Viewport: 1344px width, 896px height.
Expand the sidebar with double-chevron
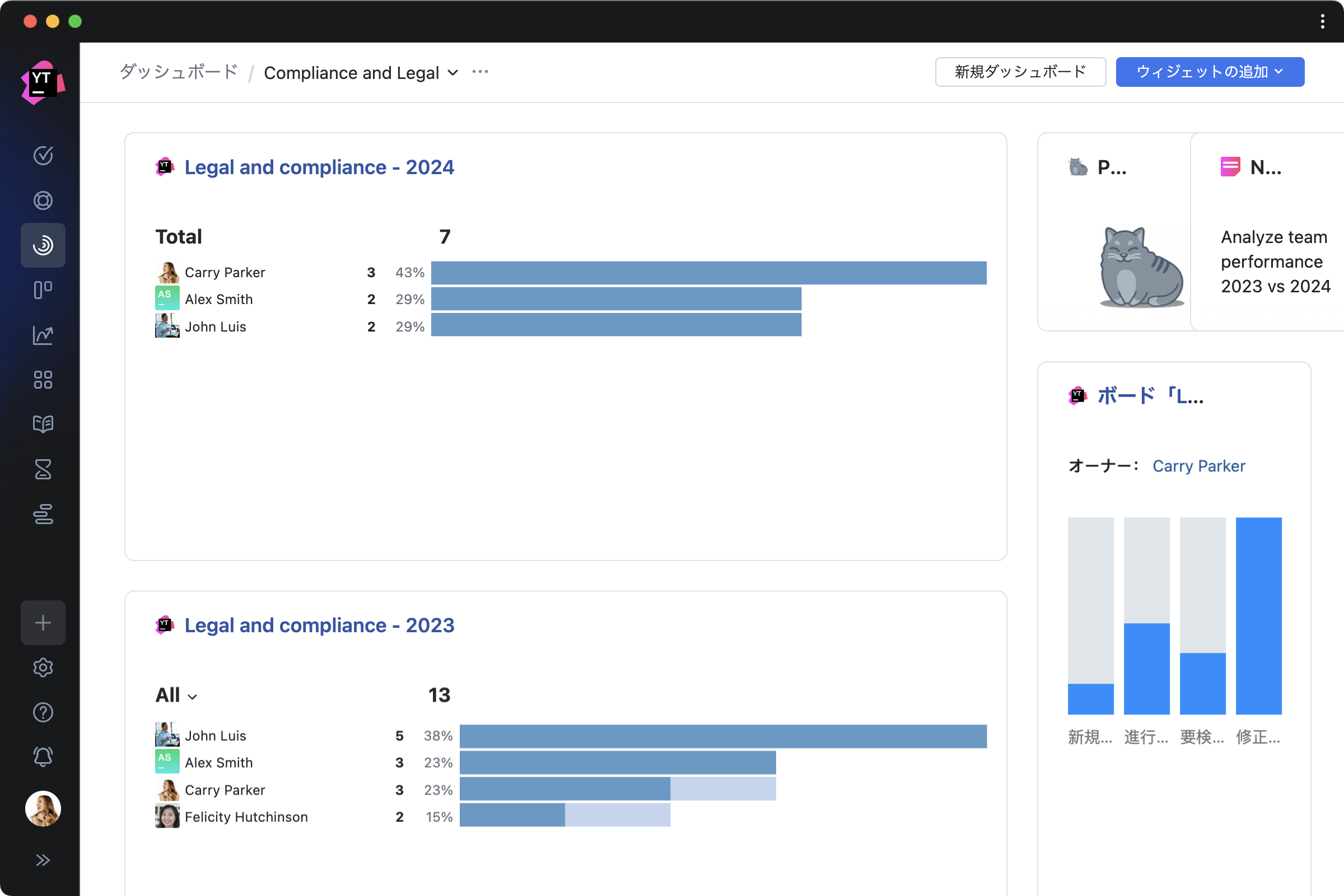click(x=43, y=860)
